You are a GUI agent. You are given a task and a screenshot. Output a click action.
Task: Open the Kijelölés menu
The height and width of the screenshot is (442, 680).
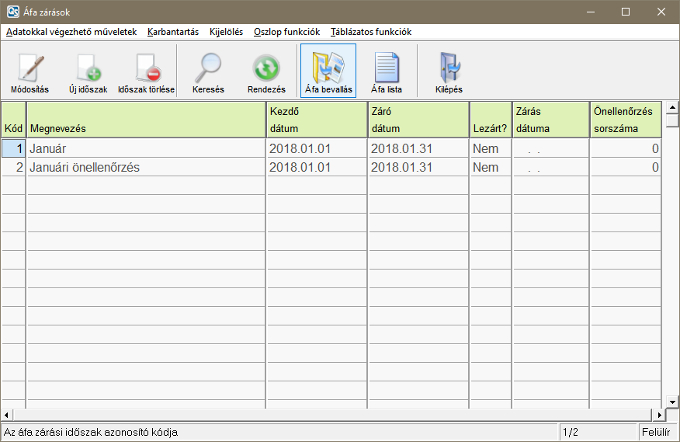(227, 32)
